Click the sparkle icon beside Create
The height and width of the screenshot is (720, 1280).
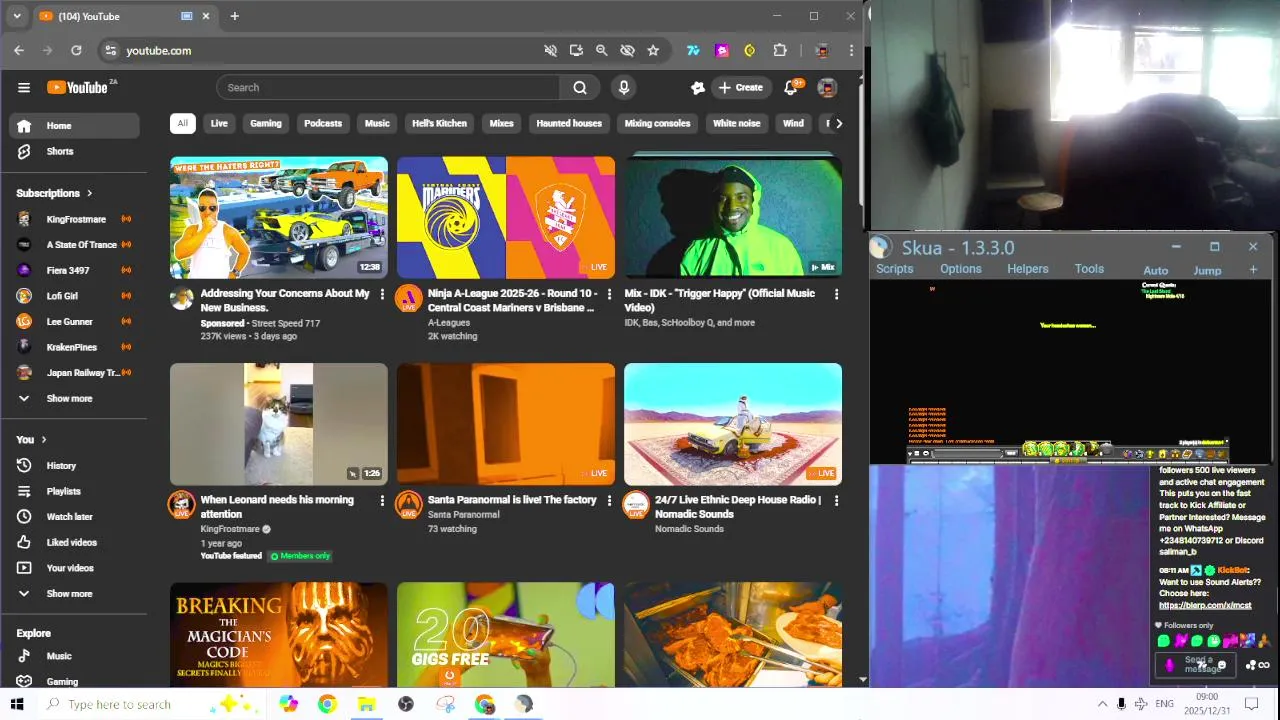(x=698, y=87)
